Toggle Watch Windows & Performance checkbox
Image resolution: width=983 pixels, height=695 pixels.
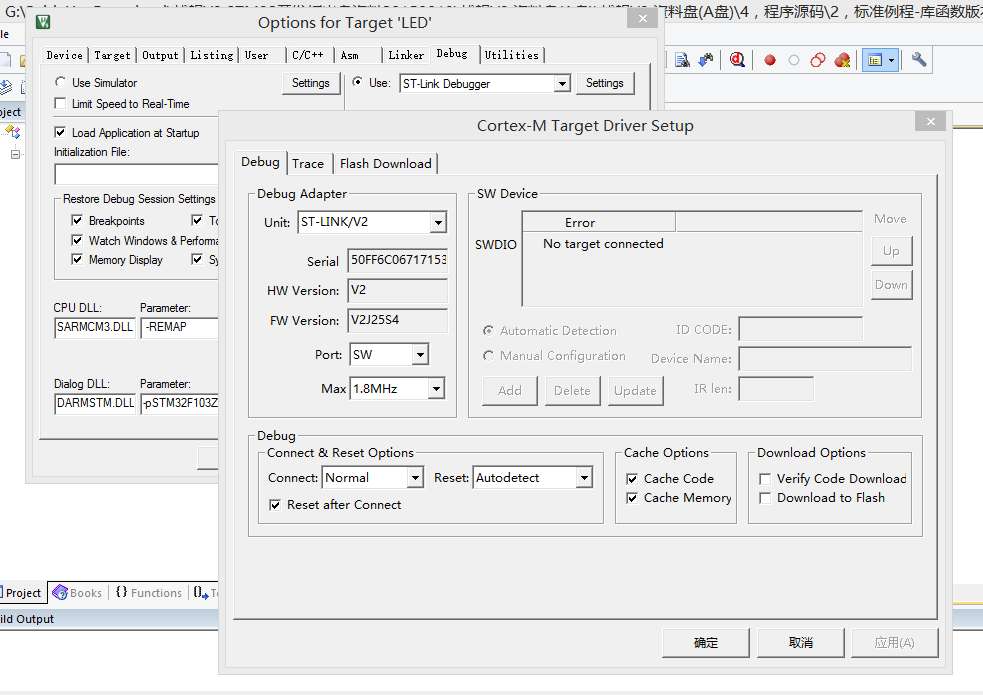(x=77, y=240)
